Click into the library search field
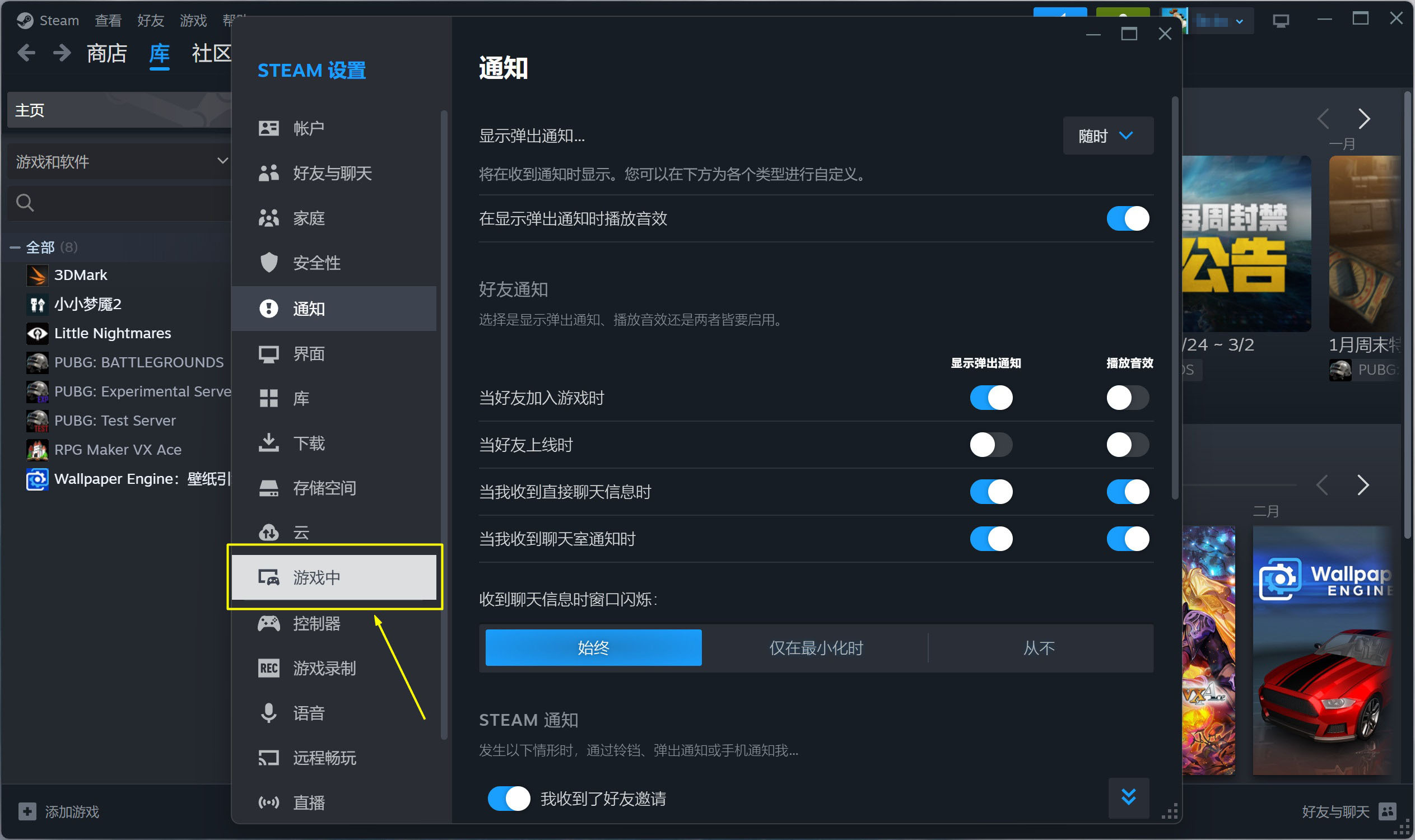The height and width of the screenshot is (840, 1415). click(x=120, y=202)
